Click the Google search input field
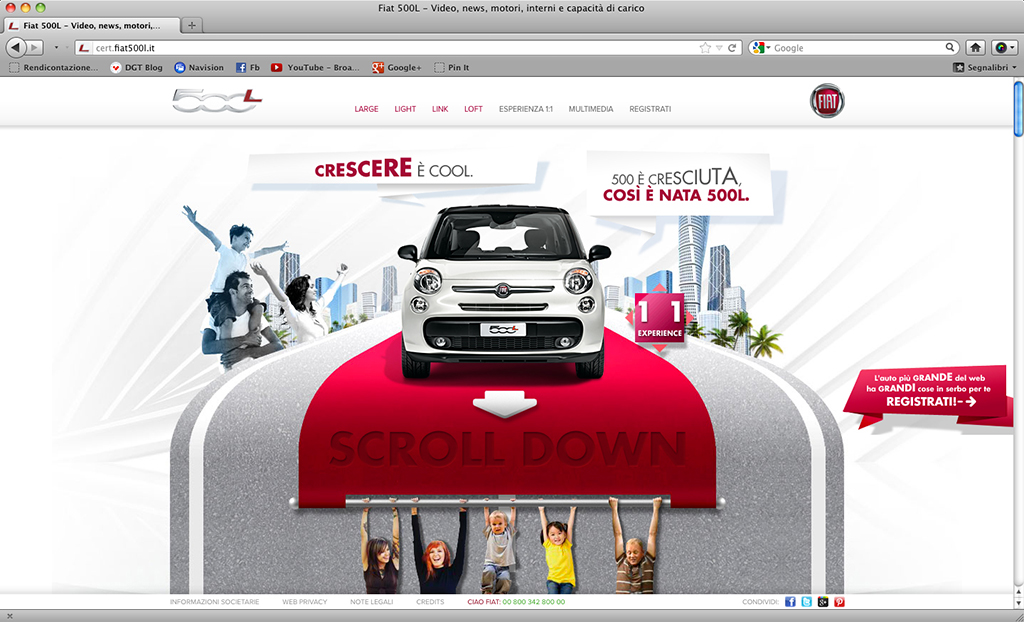The height and width of the screenshot is (622, 1024). pos(855,47)
